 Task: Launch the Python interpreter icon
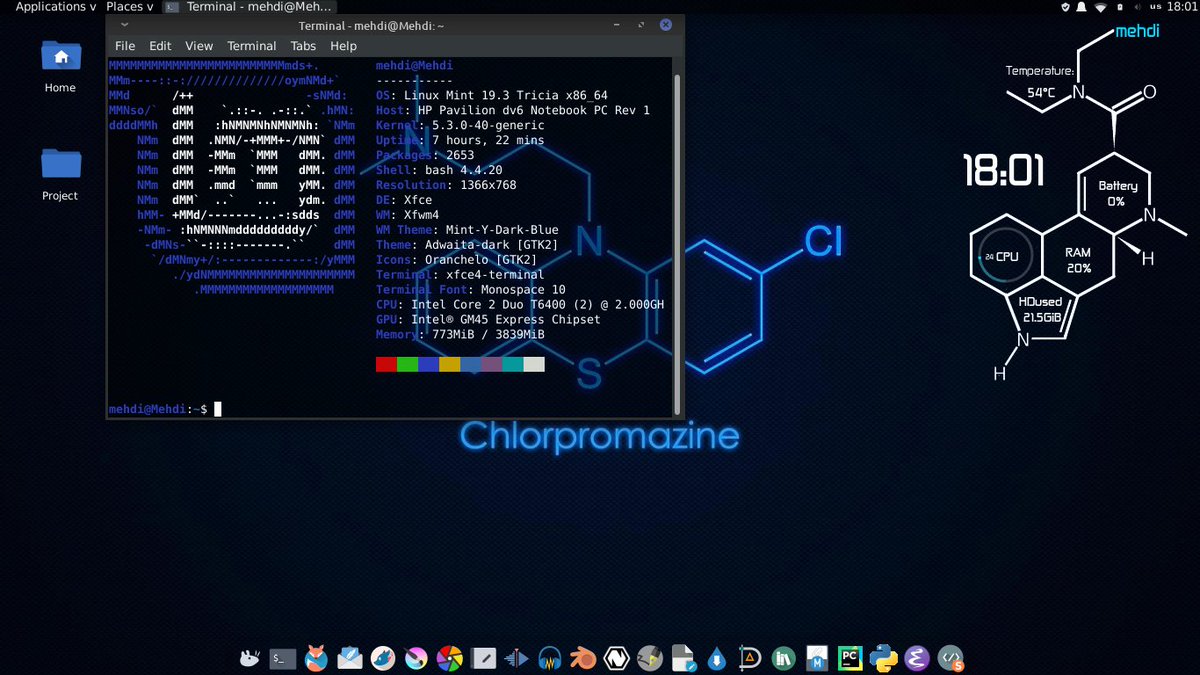(x=882, y=658)
